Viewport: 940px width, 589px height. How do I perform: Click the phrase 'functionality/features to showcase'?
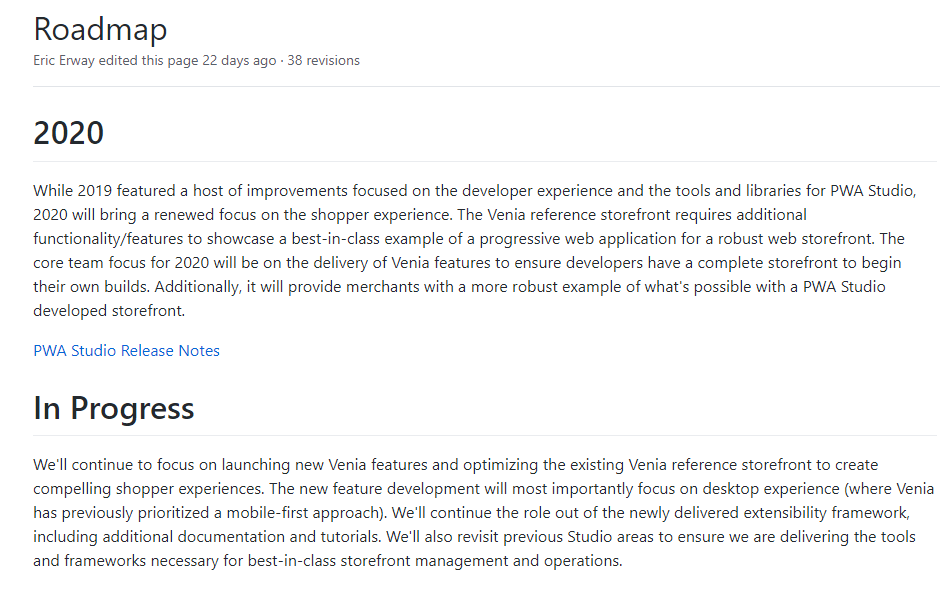pos(153,239)
